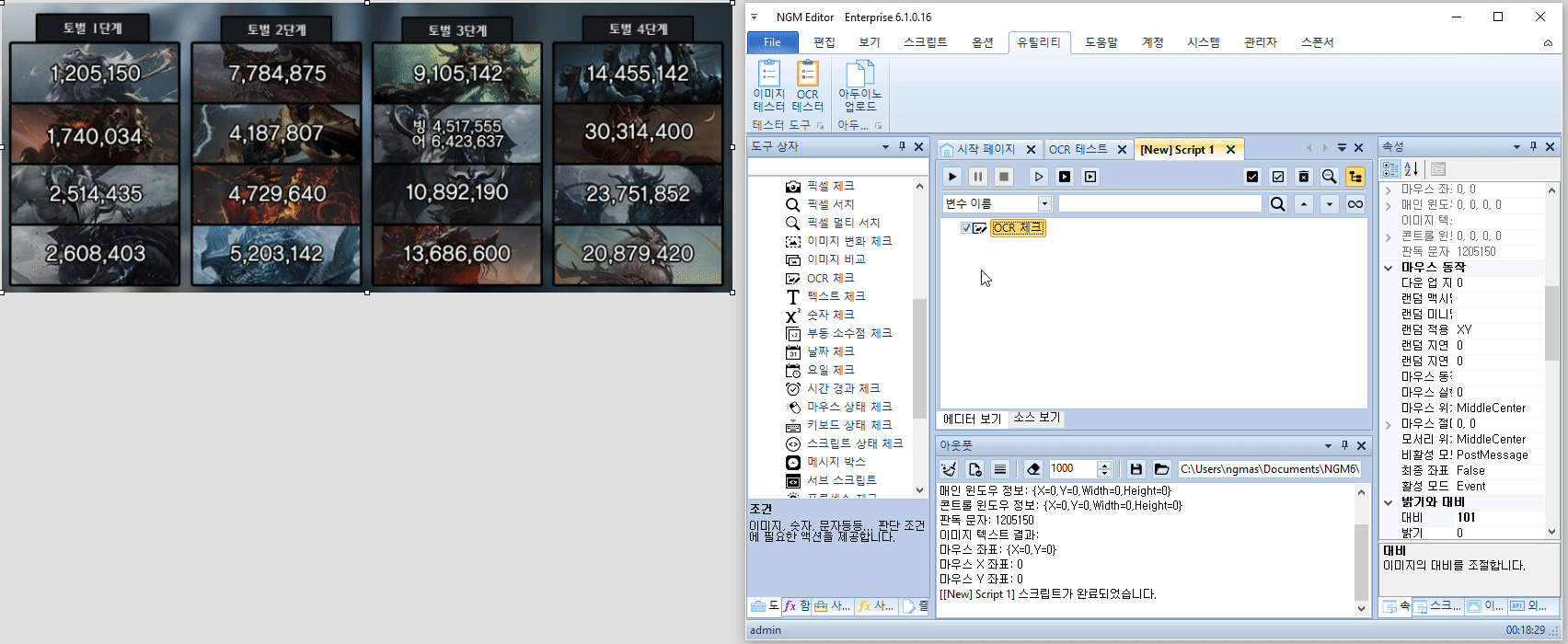Open the 변수 이름 dropdown
Viewport: 1568px width, 644px height.
[1044, 204]
